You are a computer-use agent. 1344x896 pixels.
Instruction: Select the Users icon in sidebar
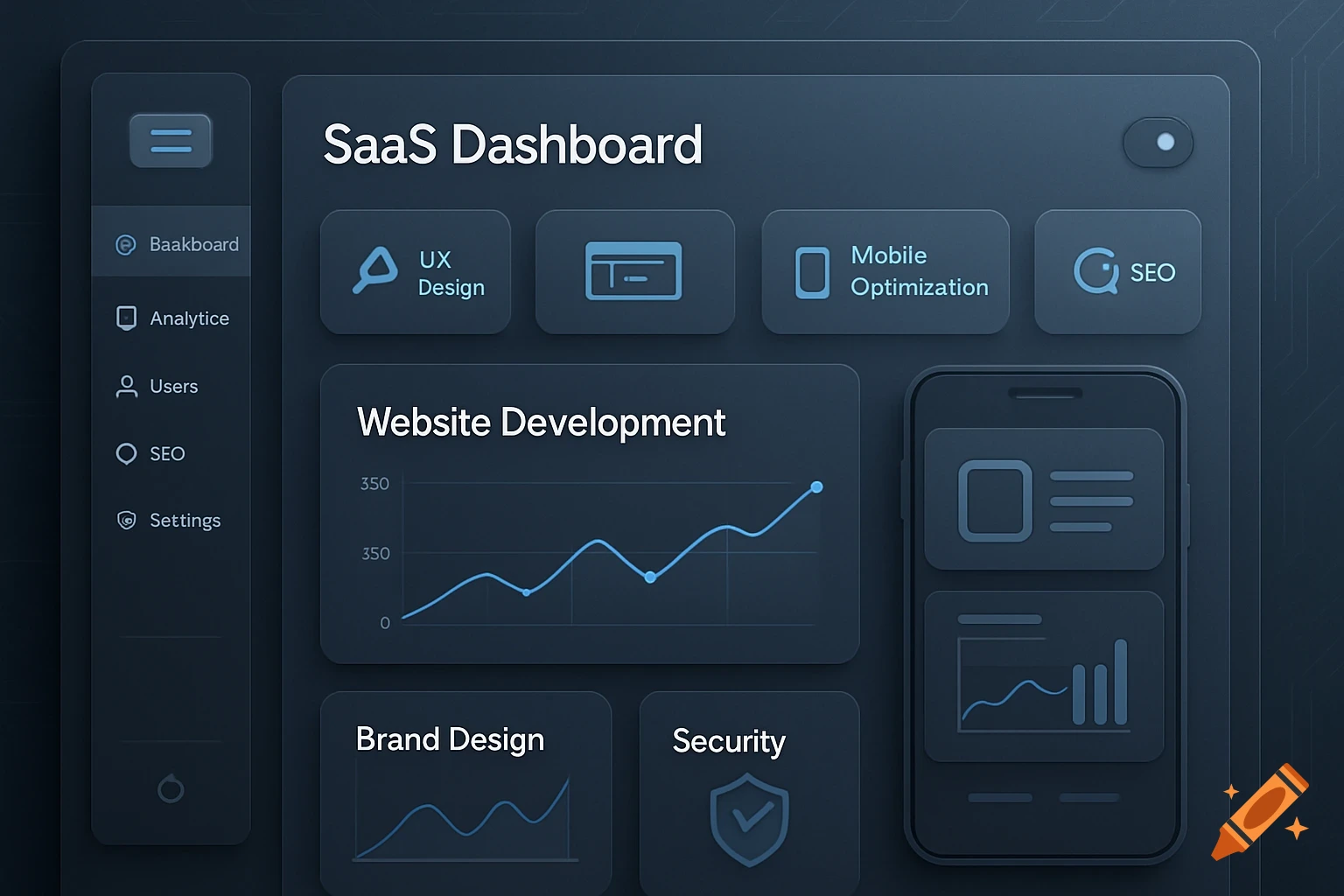point(125,386)
